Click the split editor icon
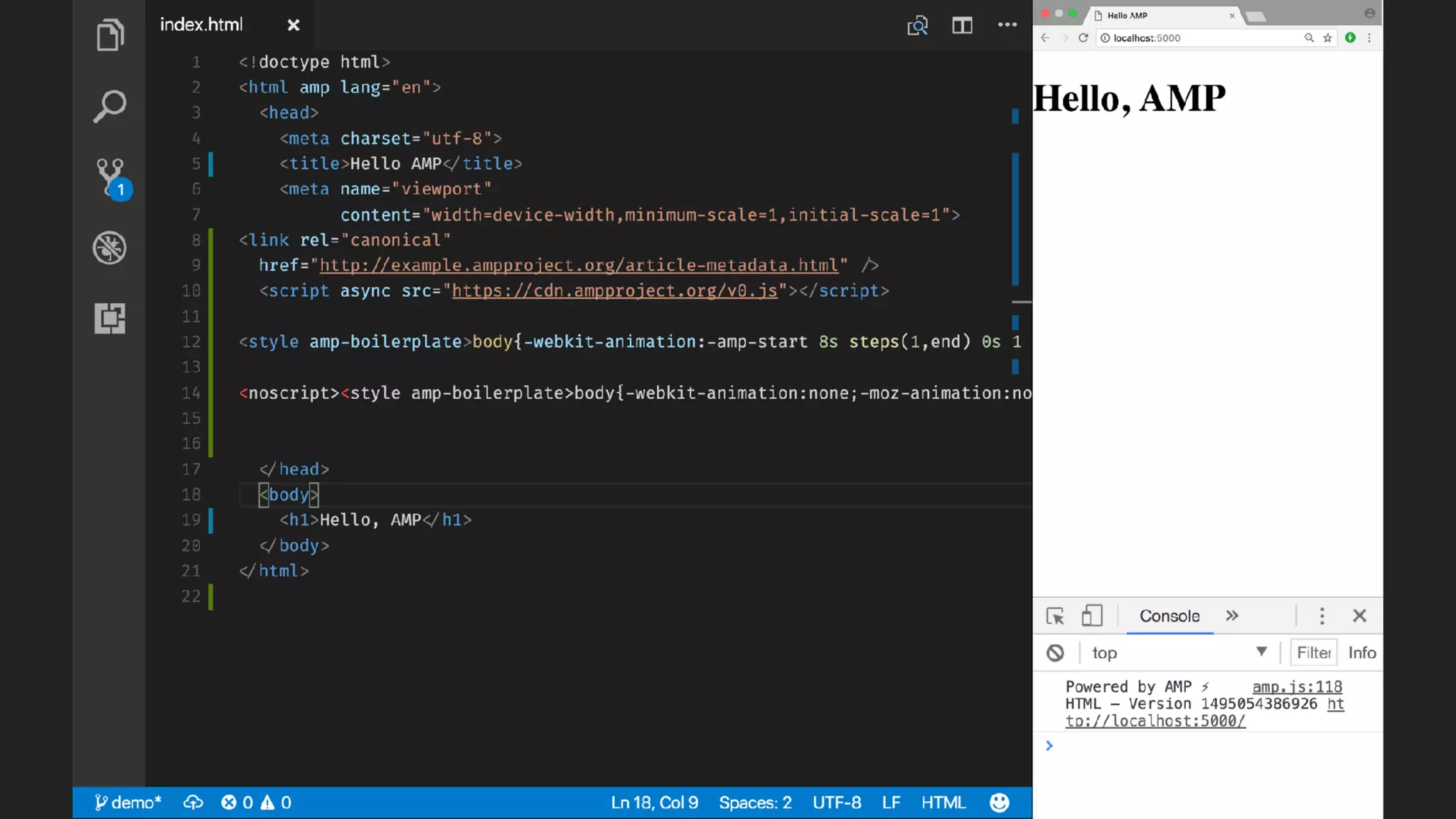 click(962, 26)
